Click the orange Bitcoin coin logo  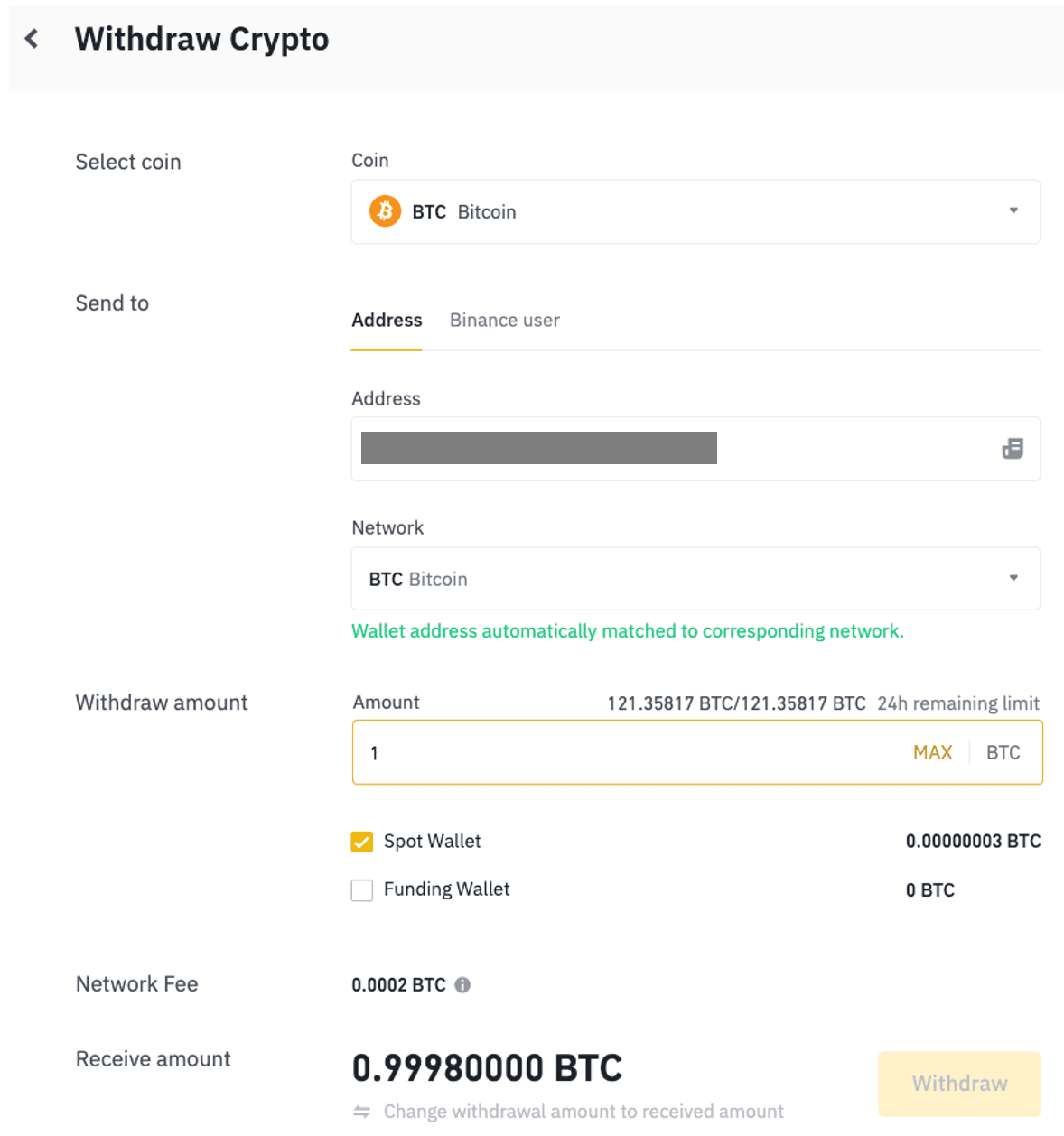[x=385, y=211]
